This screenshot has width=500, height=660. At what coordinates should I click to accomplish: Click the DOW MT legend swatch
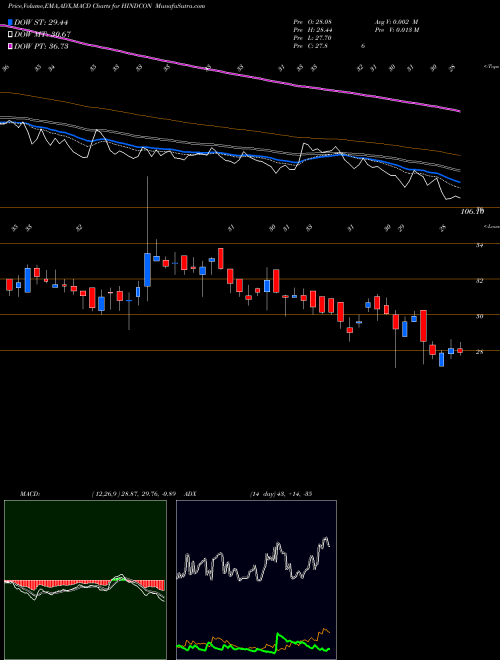coord(10,35)
